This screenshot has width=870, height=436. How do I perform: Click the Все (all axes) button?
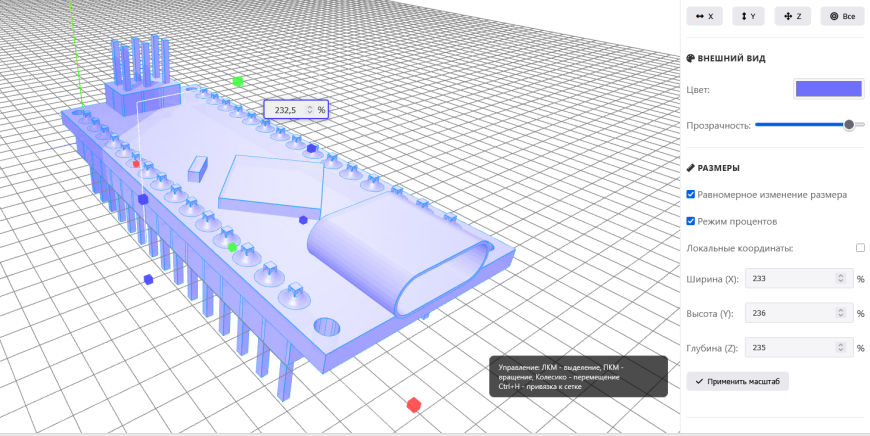point(842,17)
